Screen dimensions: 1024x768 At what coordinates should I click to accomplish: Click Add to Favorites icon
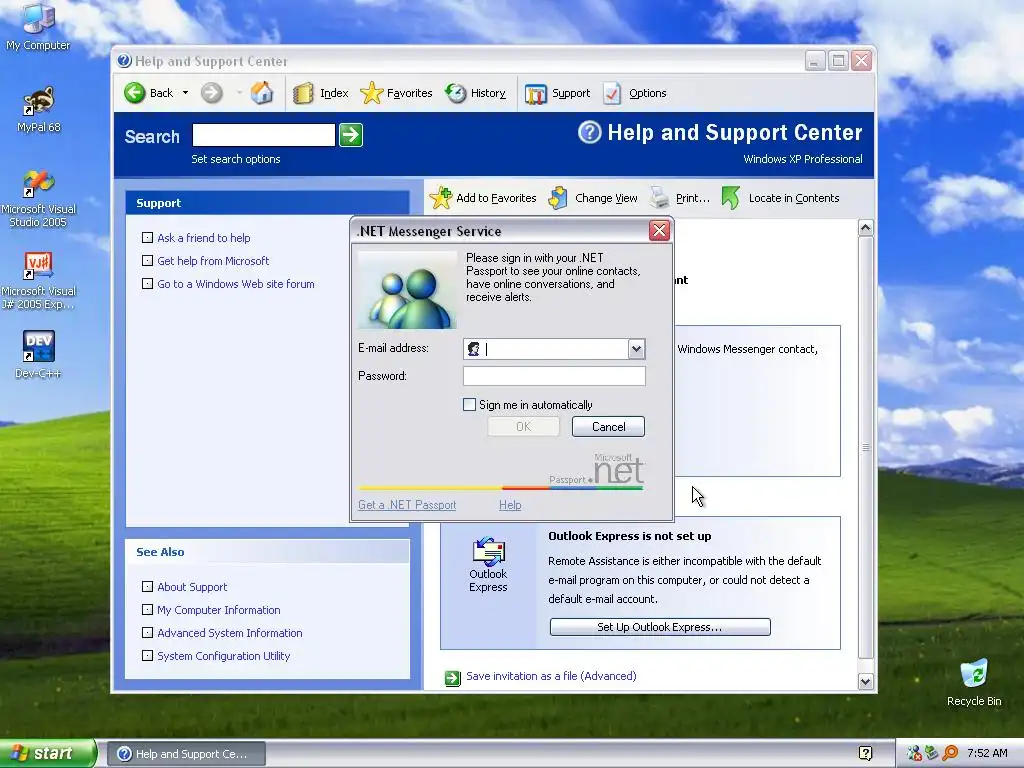tap(441, 197)
